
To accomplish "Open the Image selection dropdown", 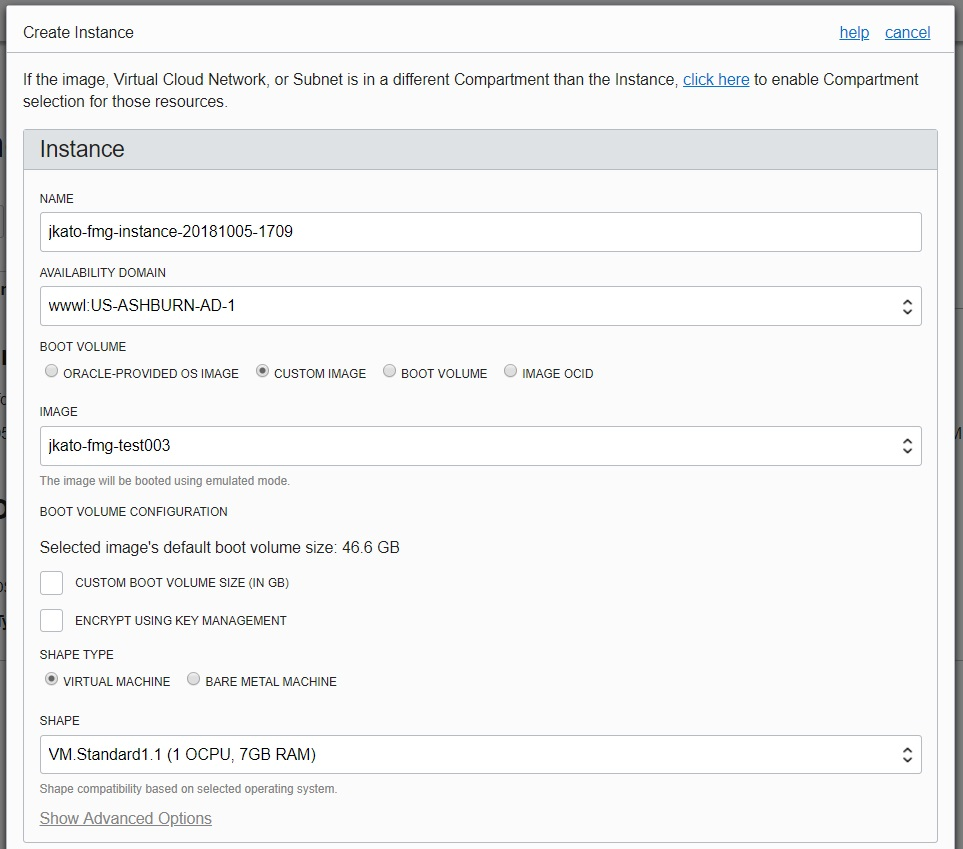I will pos(470,446).
